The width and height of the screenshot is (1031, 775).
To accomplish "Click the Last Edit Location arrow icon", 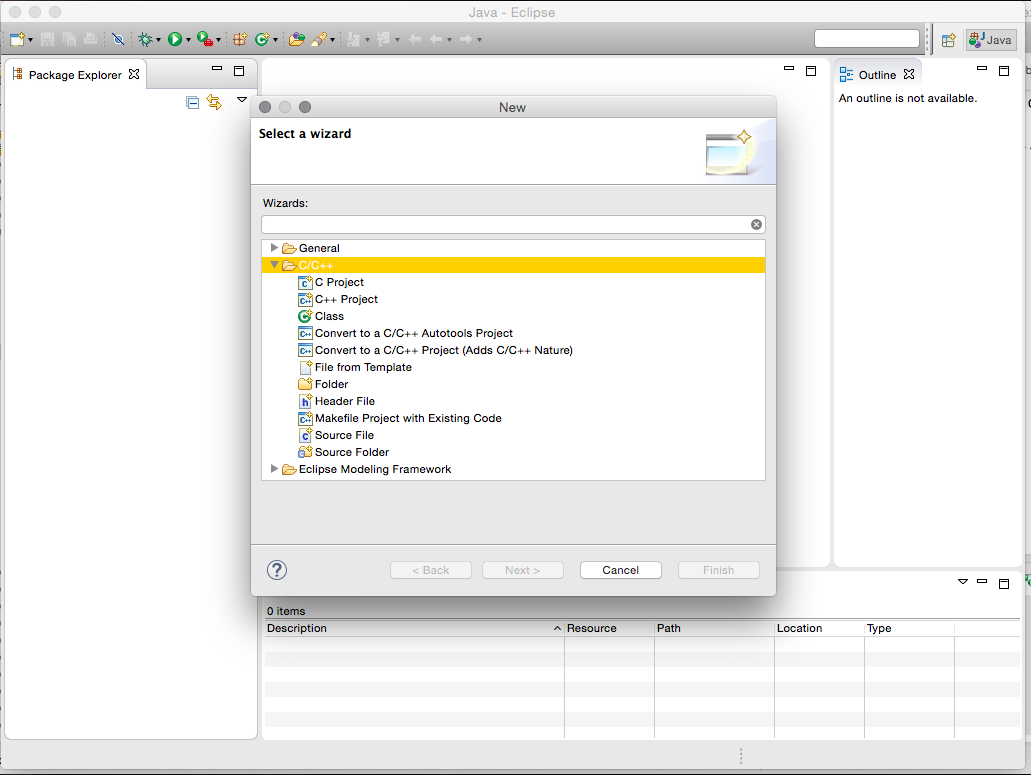I will click(x=414, y=39).
